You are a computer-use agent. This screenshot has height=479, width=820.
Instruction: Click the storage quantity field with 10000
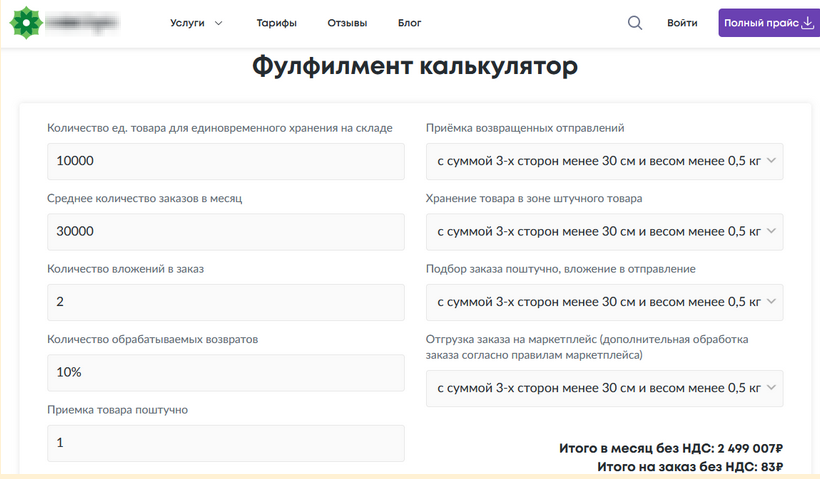(225, 161)
